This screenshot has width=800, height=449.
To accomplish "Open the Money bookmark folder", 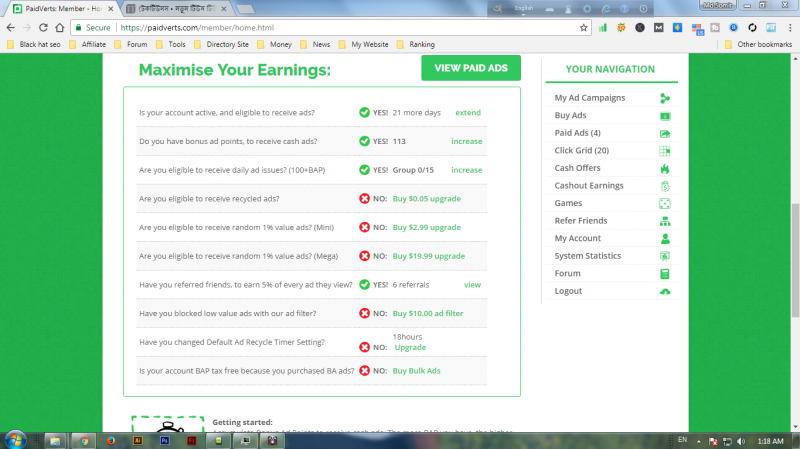I will tap(274, 44).
